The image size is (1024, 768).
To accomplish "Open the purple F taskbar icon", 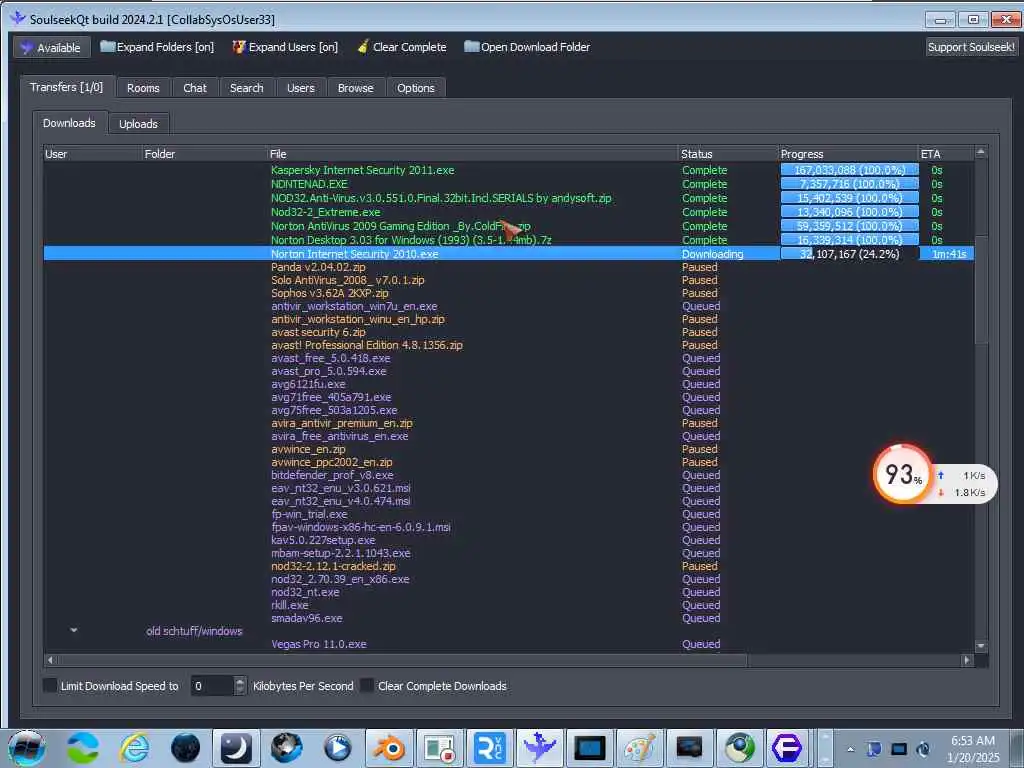I will click(787, 748).
